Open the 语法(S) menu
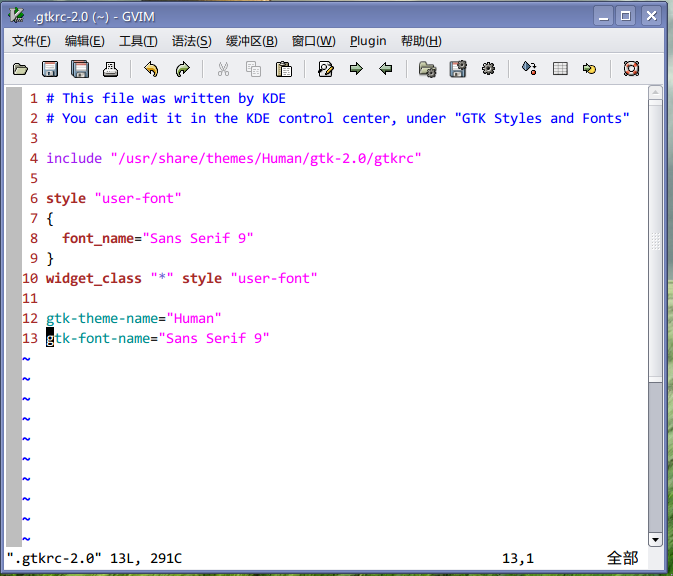Image resolution: width=673 pixels, height=576 pixels. pos(191,41)
